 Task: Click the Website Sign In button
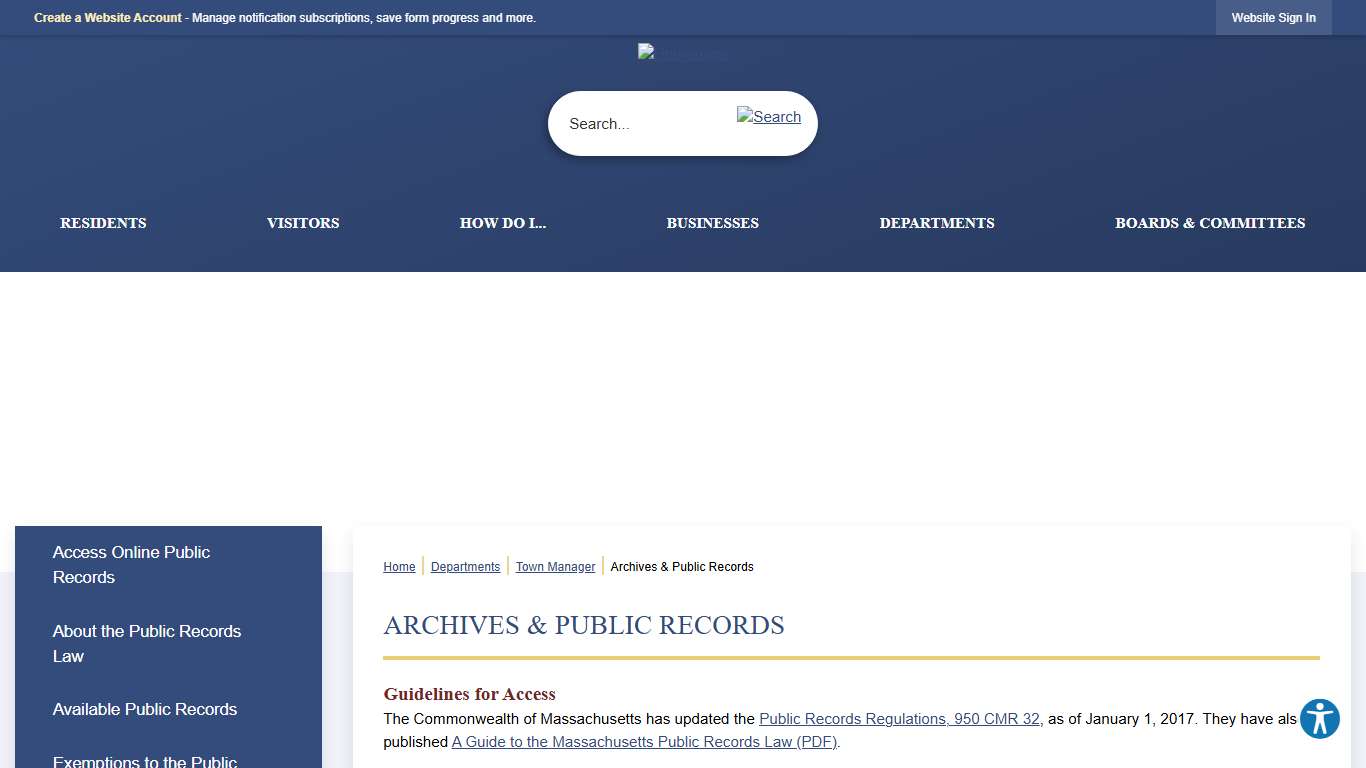tap(1273, 17)
